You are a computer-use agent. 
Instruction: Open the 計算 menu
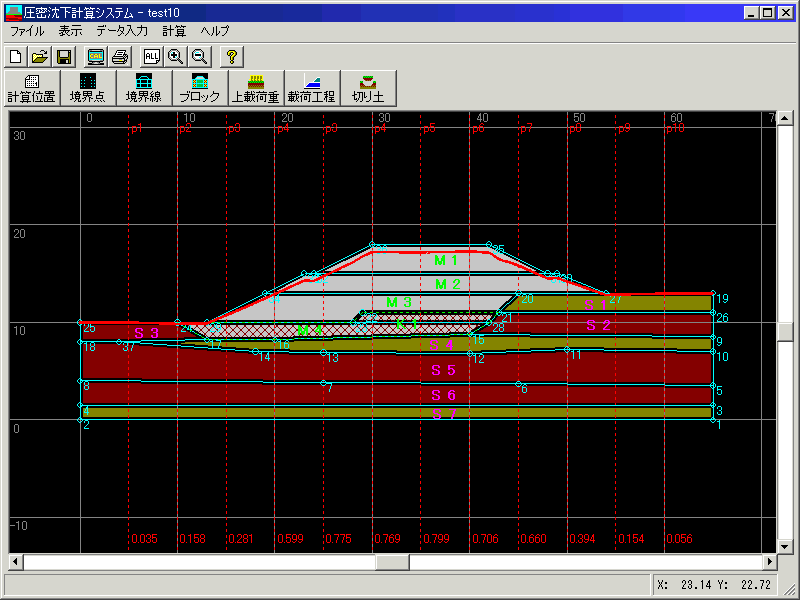(x=174, y=31)
